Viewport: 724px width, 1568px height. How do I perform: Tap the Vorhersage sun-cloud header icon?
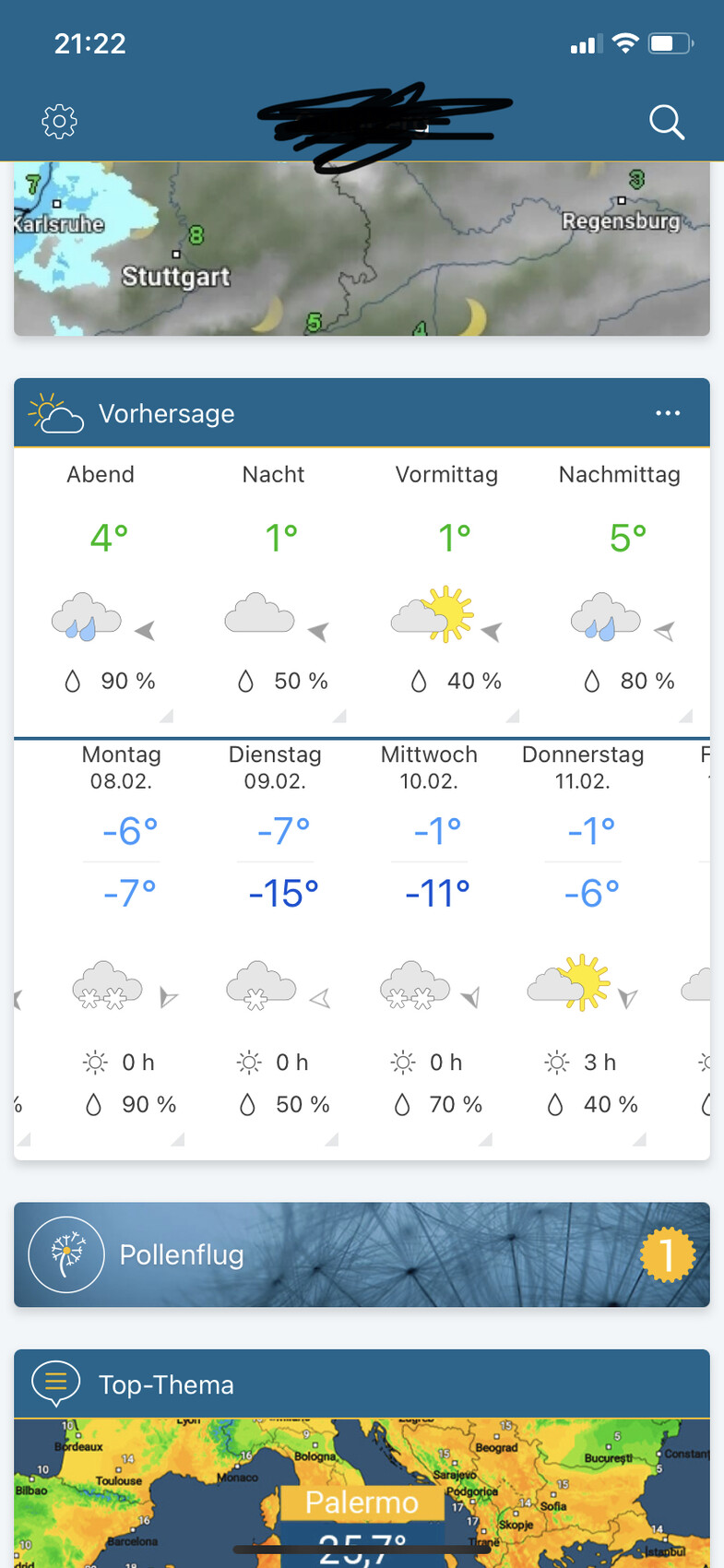point(55,413)
